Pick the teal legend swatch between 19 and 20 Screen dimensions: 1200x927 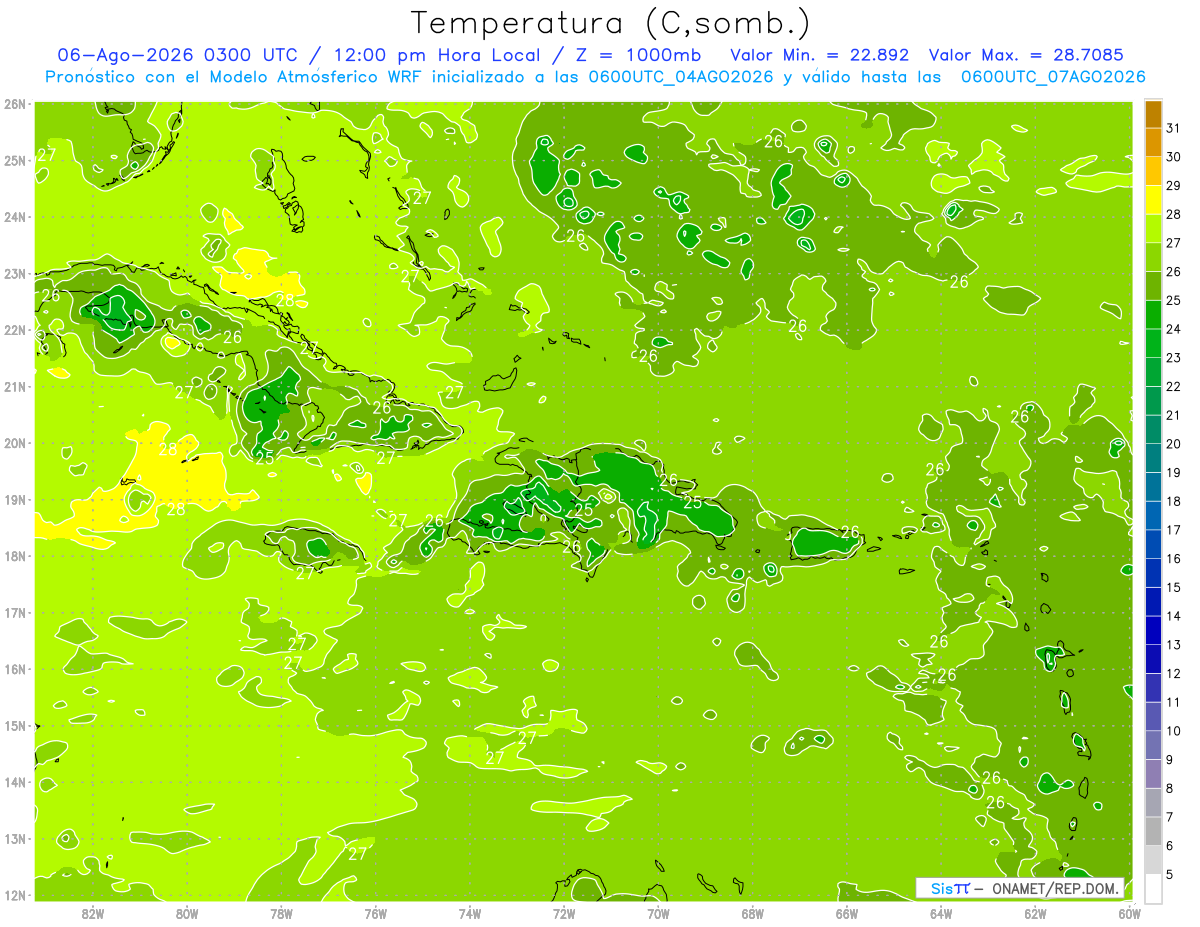[1153, 458]
